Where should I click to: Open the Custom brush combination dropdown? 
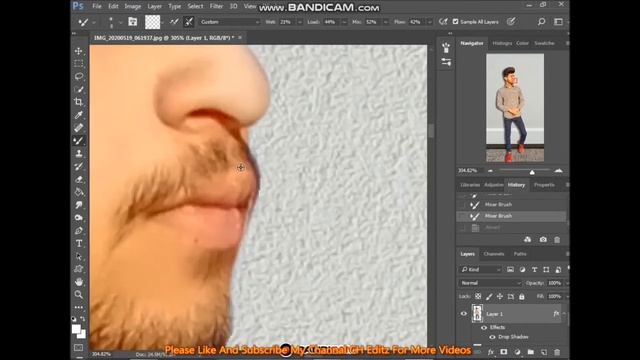tap(230, 22)
